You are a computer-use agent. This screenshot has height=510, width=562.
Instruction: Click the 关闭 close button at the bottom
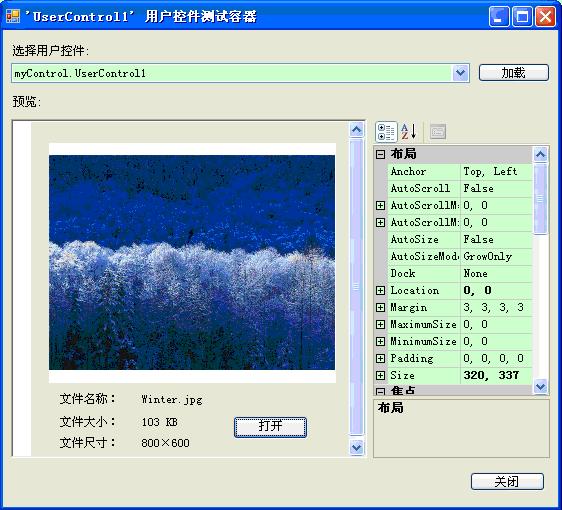click(x=507, y=481)
